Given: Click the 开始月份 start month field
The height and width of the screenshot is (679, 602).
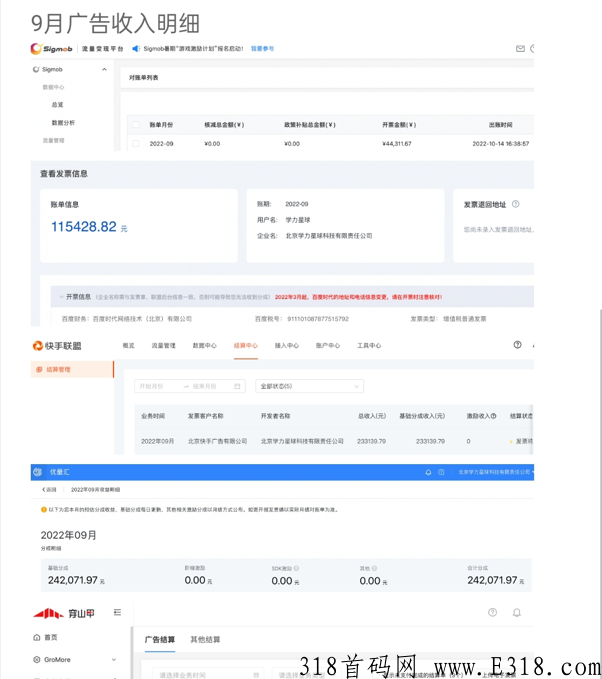Looking at the screenshot, I should (152, 386).
